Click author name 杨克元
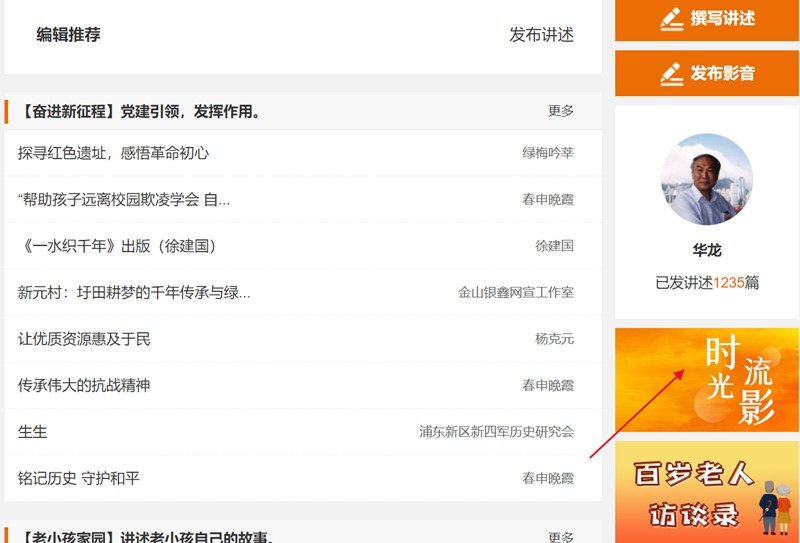Screen dimensions: 800x543 [555, 339]
